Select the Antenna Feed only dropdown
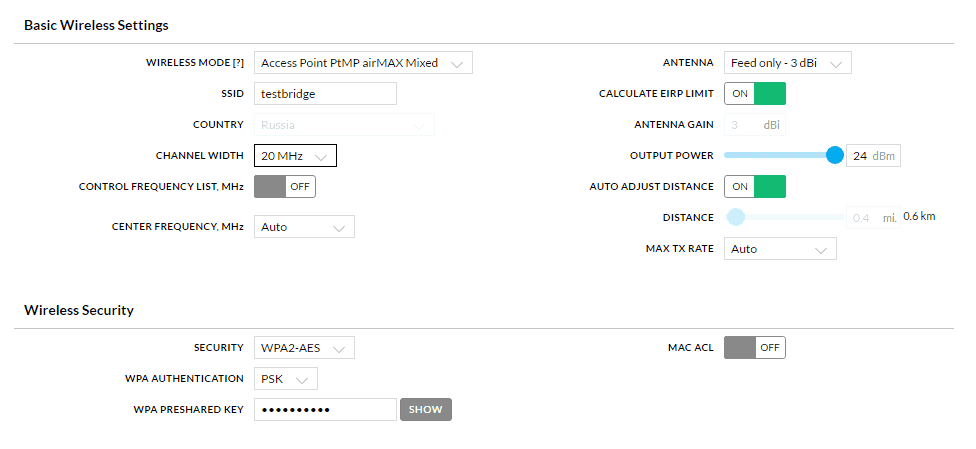This screenshot has width=976, height=449. coord(787,63)
